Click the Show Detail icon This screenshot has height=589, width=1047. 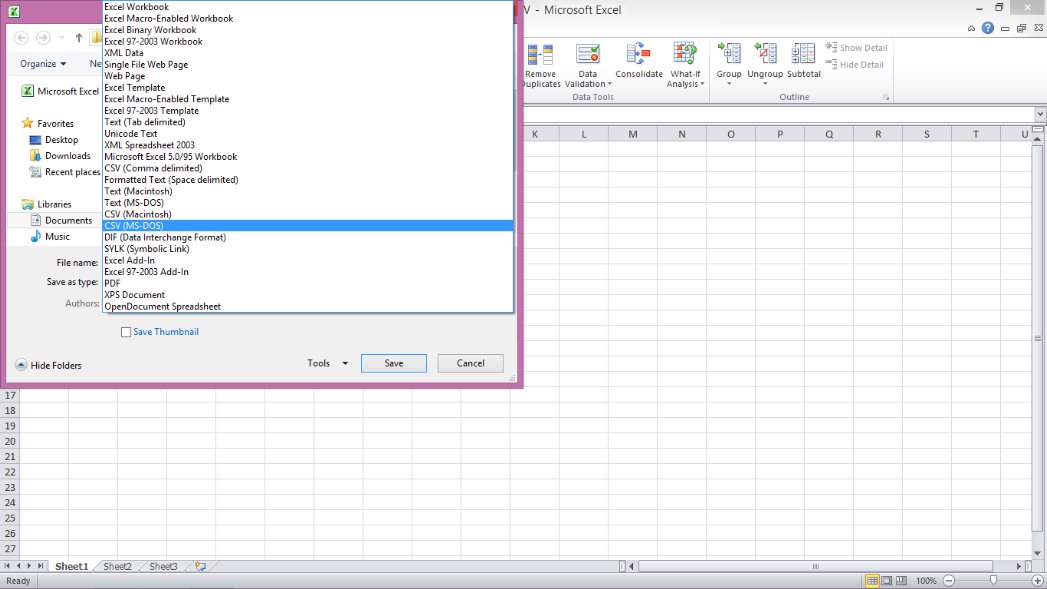coord(856,47)
